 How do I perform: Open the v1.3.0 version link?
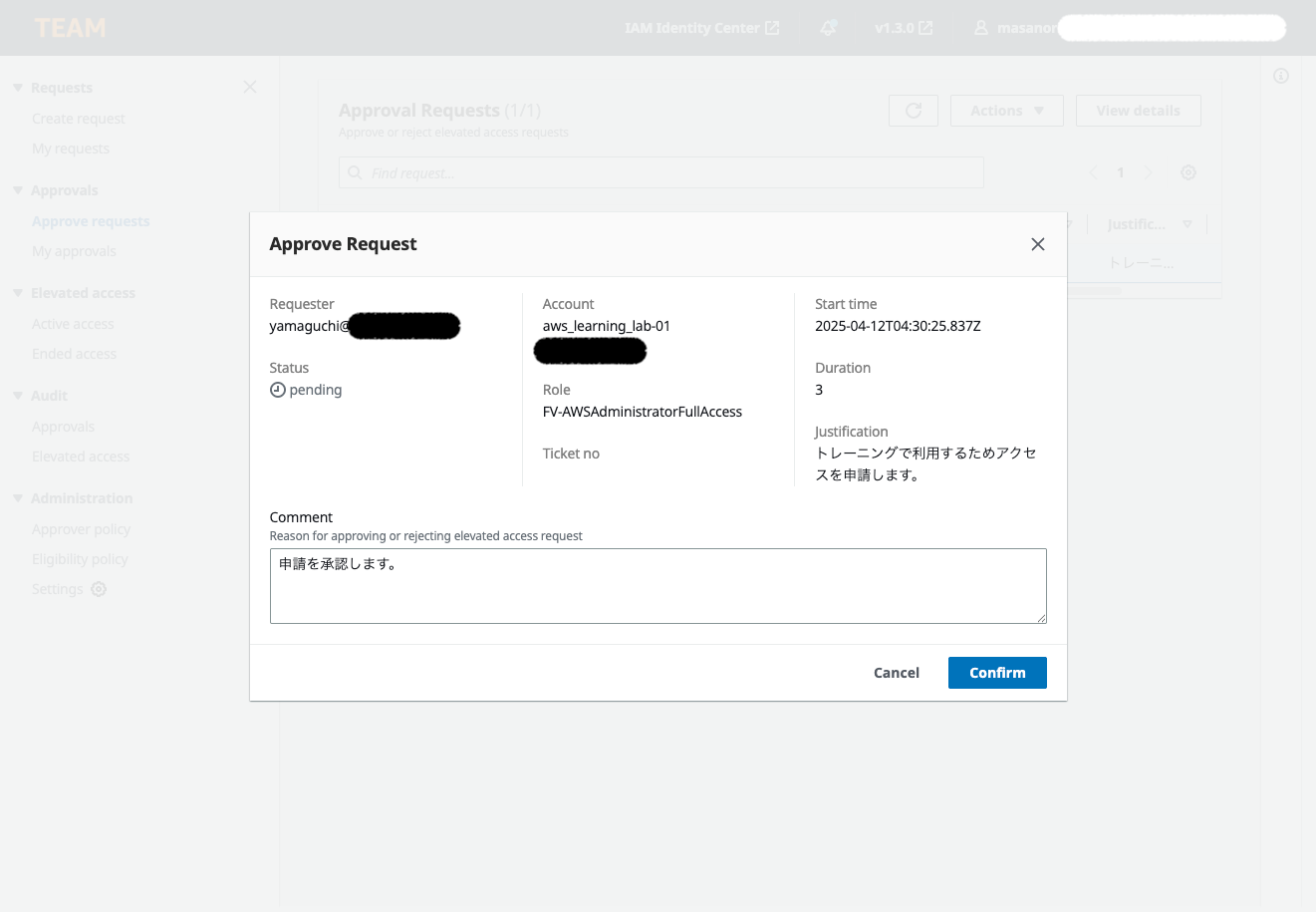point(904,28)
